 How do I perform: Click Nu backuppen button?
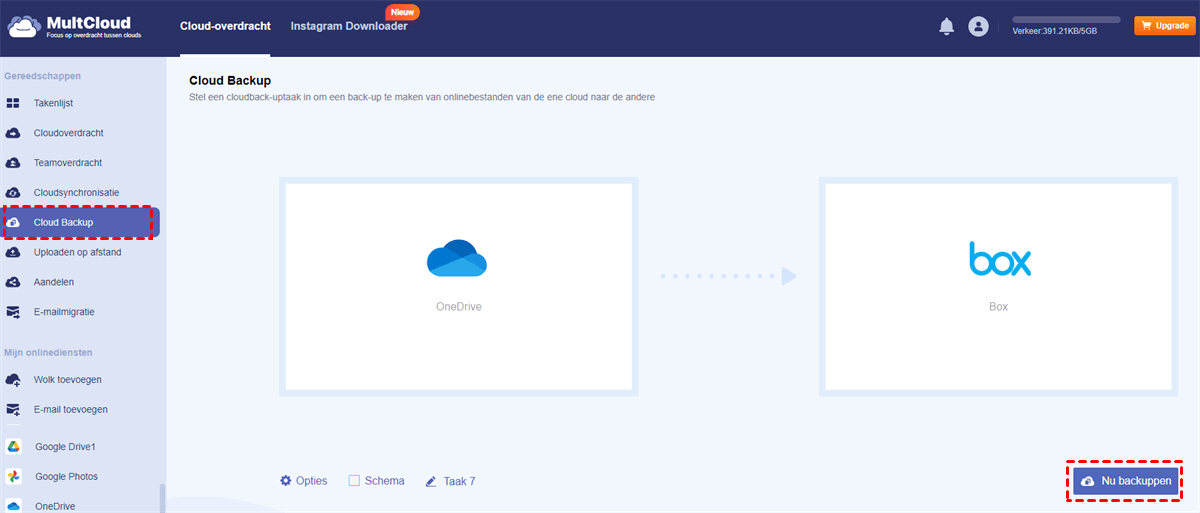[1125, 481]
